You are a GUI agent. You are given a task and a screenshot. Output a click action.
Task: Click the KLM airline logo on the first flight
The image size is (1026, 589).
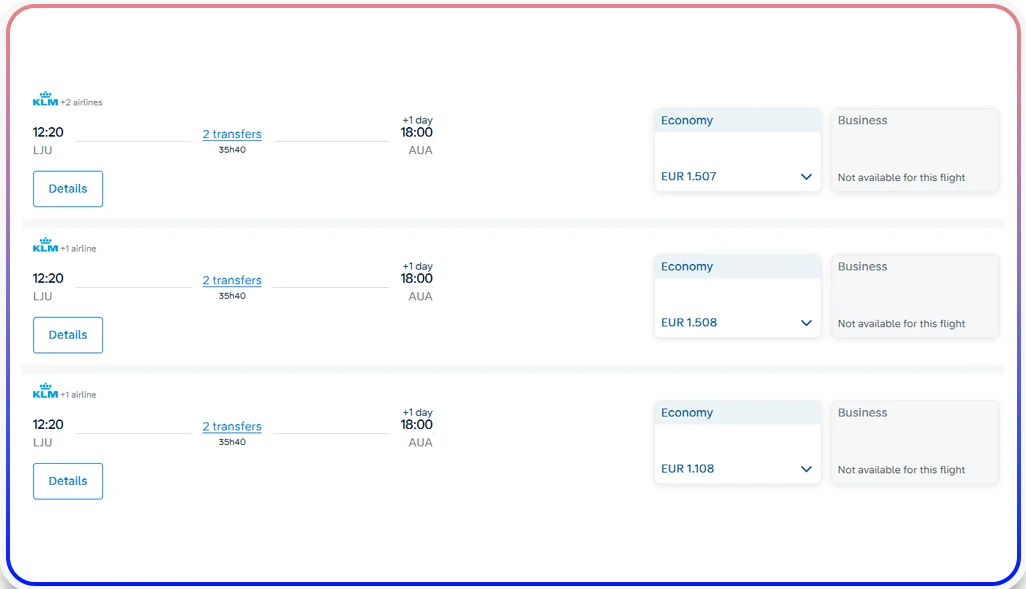(44, 98)
